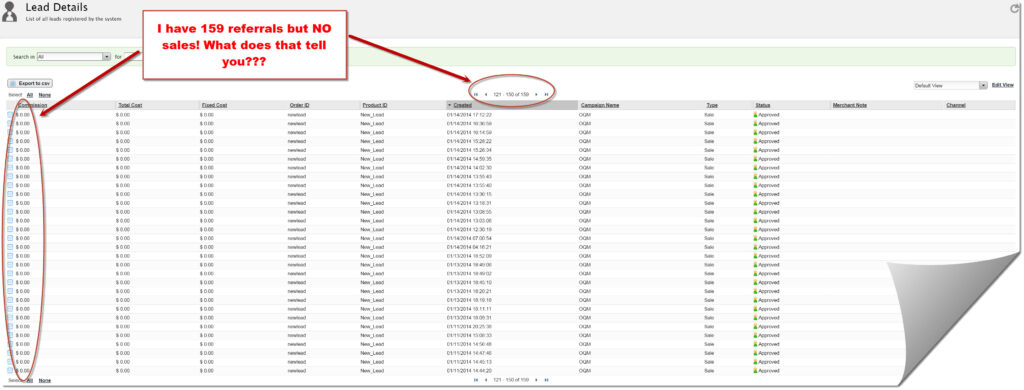Image resolution: width=1024 pixels, height=390 pixels.
Task: Sort by Total Cost column header
Action: 131,105
